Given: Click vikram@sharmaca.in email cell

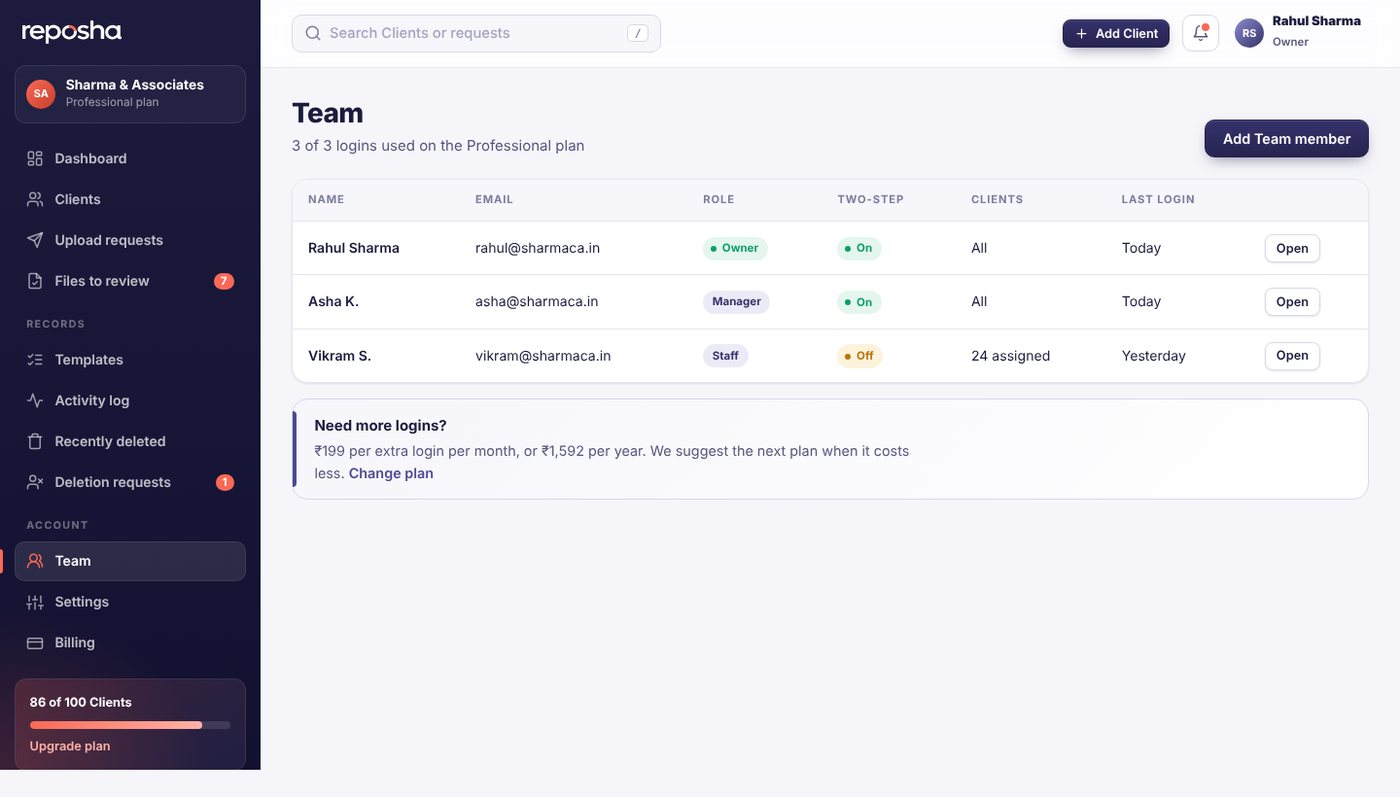Looking at the screenshot, I should pyautogui.click(x=543, y=356).
